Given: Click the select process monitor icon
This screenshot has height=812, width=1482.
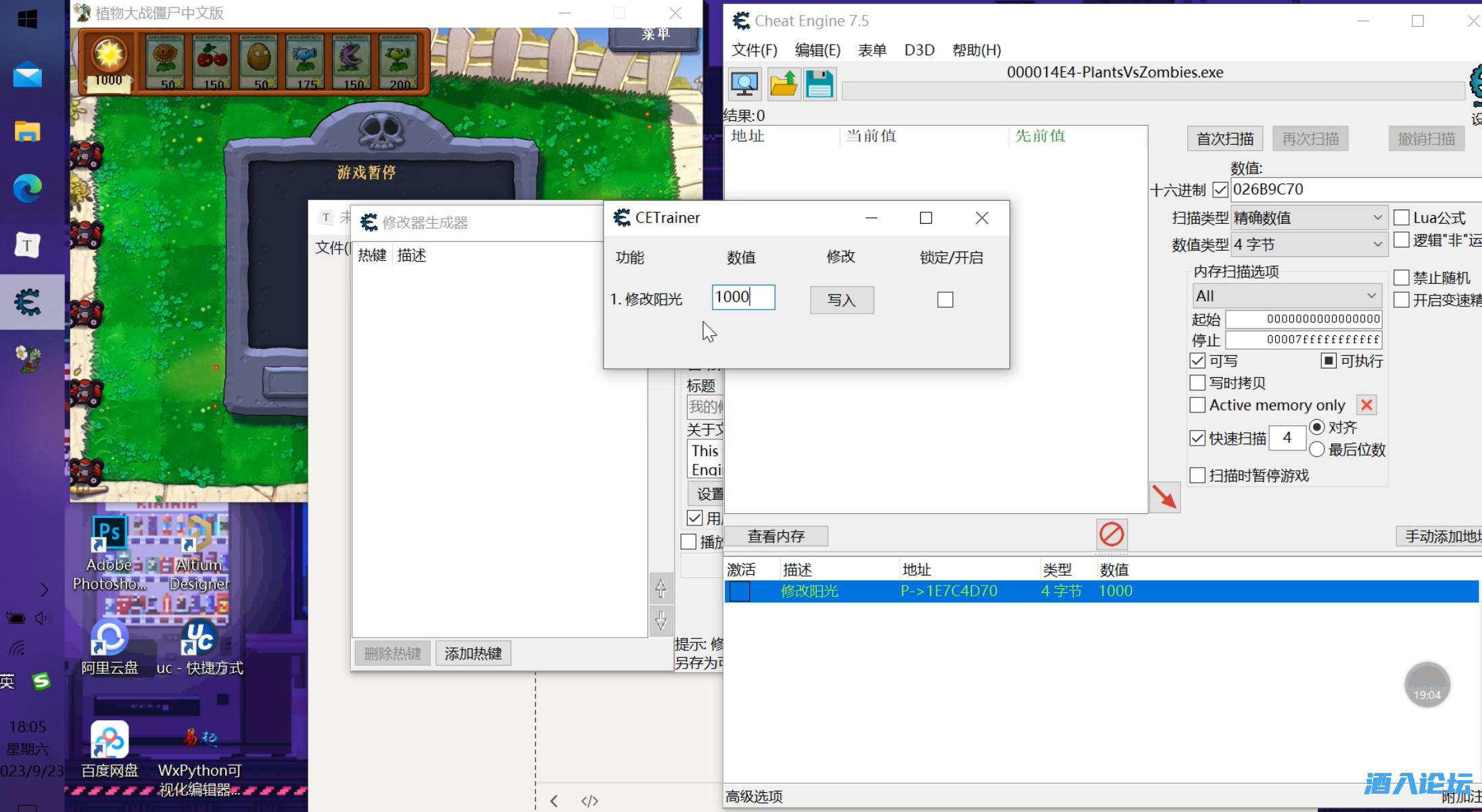Looking at the screenshot, I should (744, 85).
